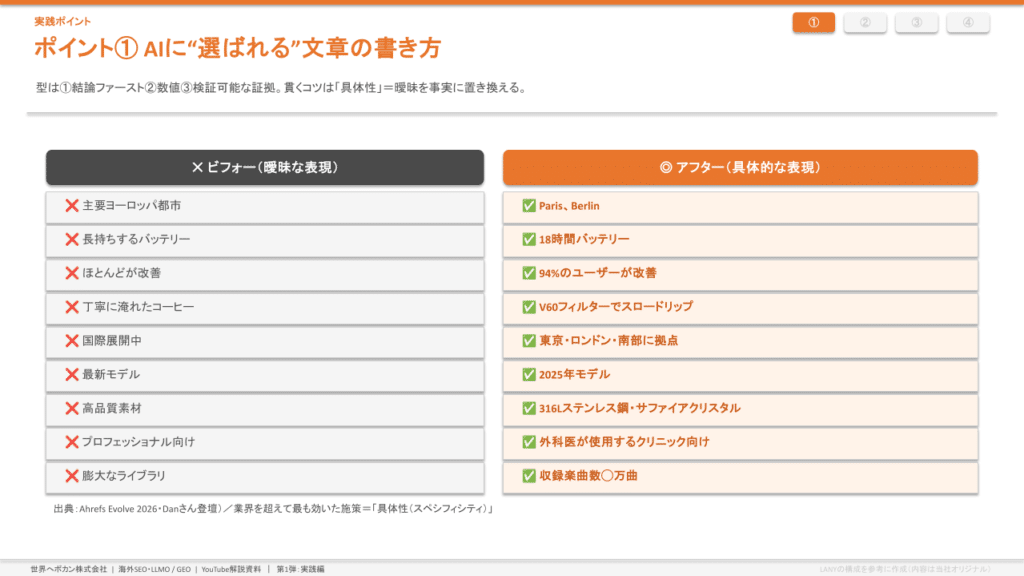Click 海外SEO・LLMO / GEO in the footer

coord(154,569)
